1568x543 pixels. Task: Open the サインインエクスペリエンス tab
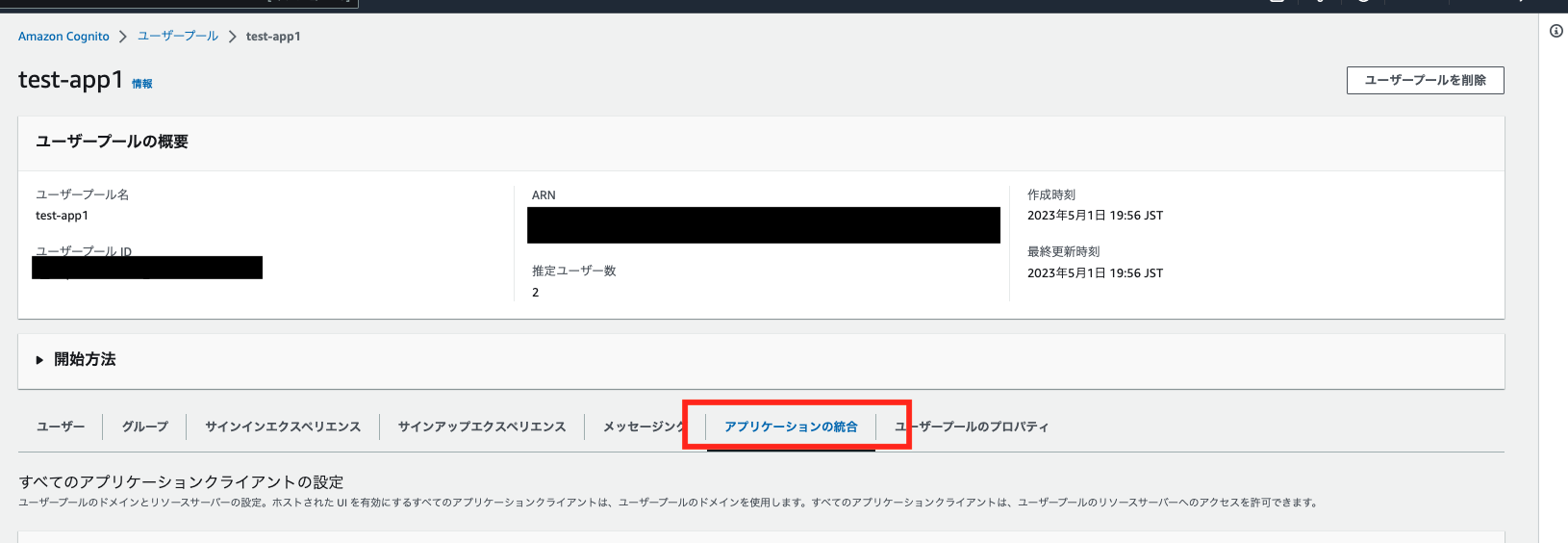click(x=283, y=427)
